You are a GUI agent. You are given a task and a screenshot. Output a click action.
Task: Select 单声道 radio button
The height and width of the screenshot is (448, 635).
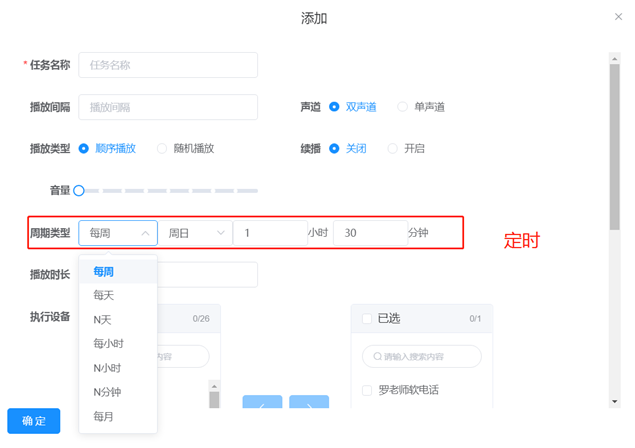403,107
